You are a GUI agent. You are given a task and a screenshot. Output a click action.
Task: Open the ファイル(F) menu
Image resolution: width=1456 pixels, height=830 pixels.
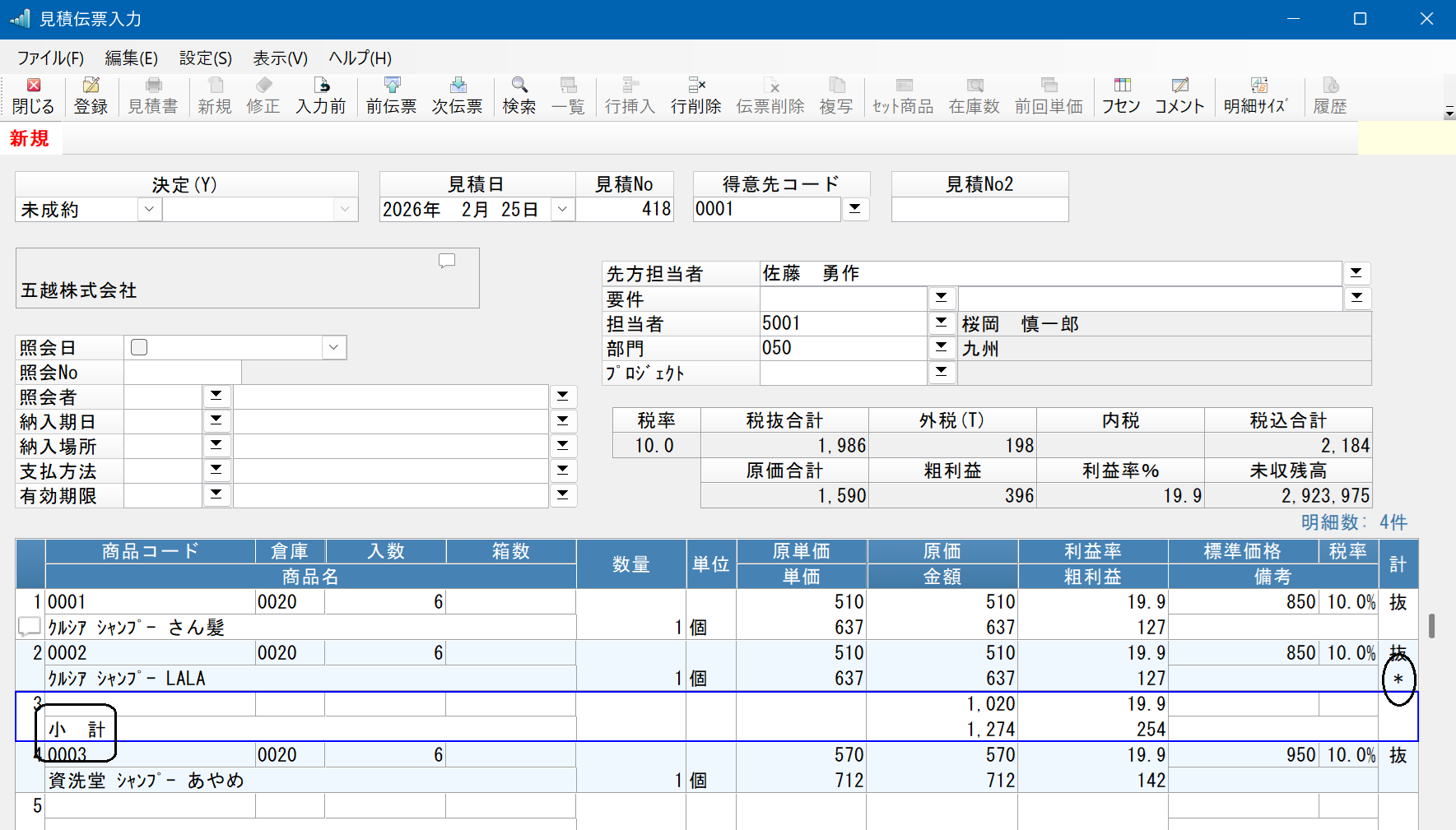click(50, 58)
